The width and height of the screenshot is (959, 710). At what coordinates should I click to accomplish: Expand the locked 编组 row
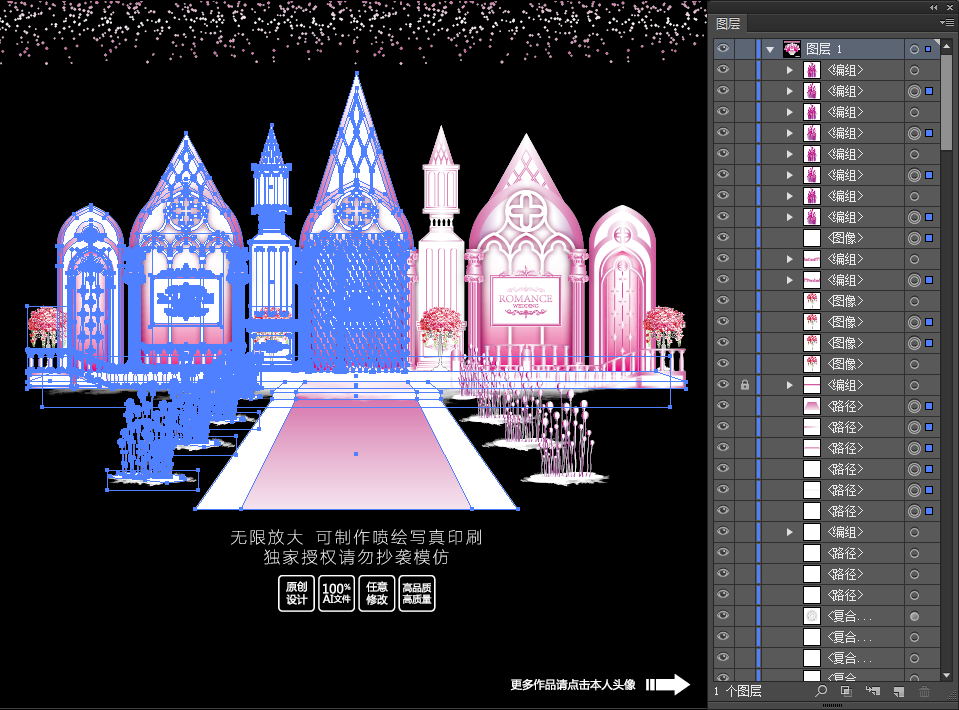click(790, 385)
